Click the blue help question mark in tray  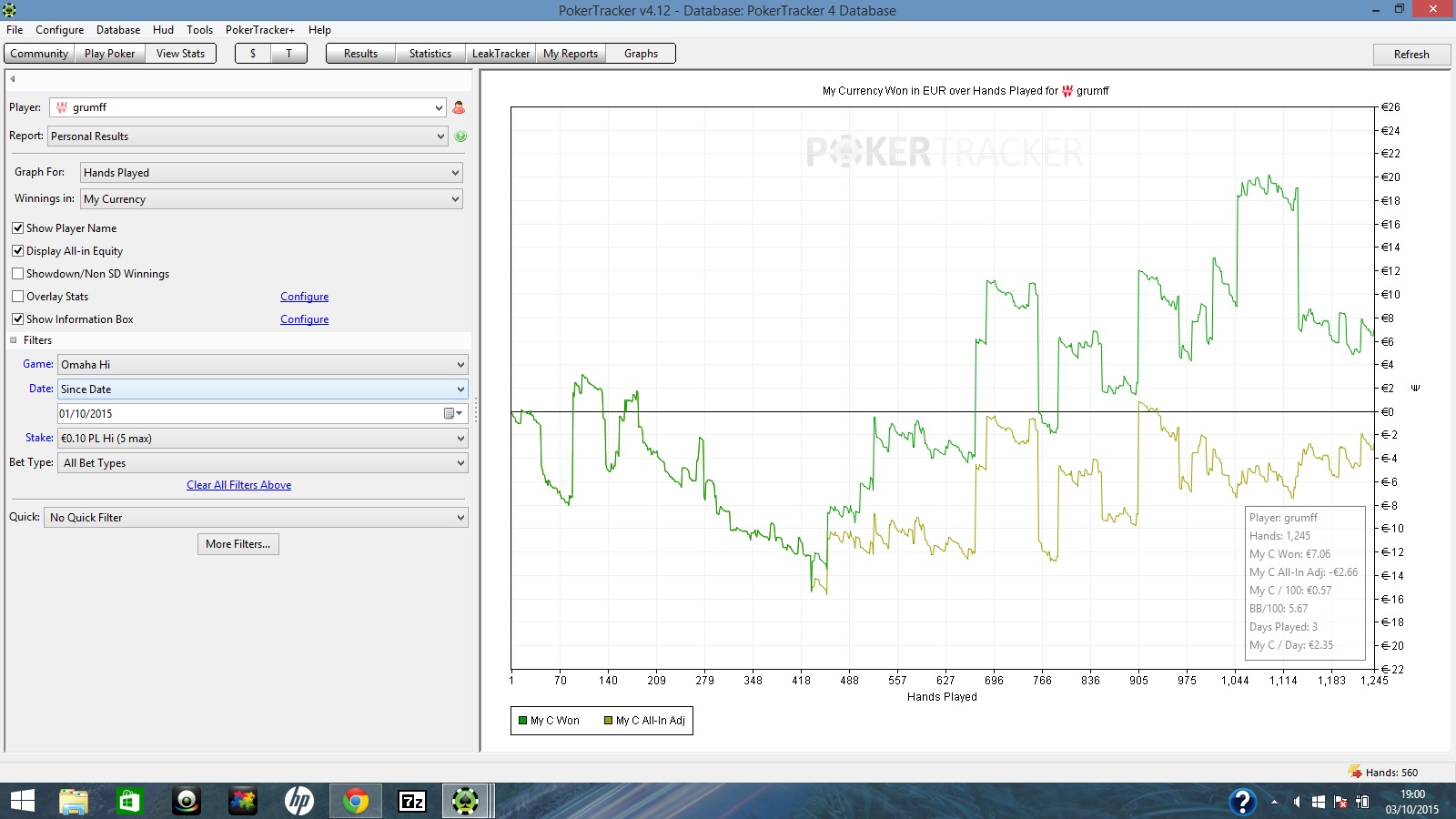tap(1242, 802)
